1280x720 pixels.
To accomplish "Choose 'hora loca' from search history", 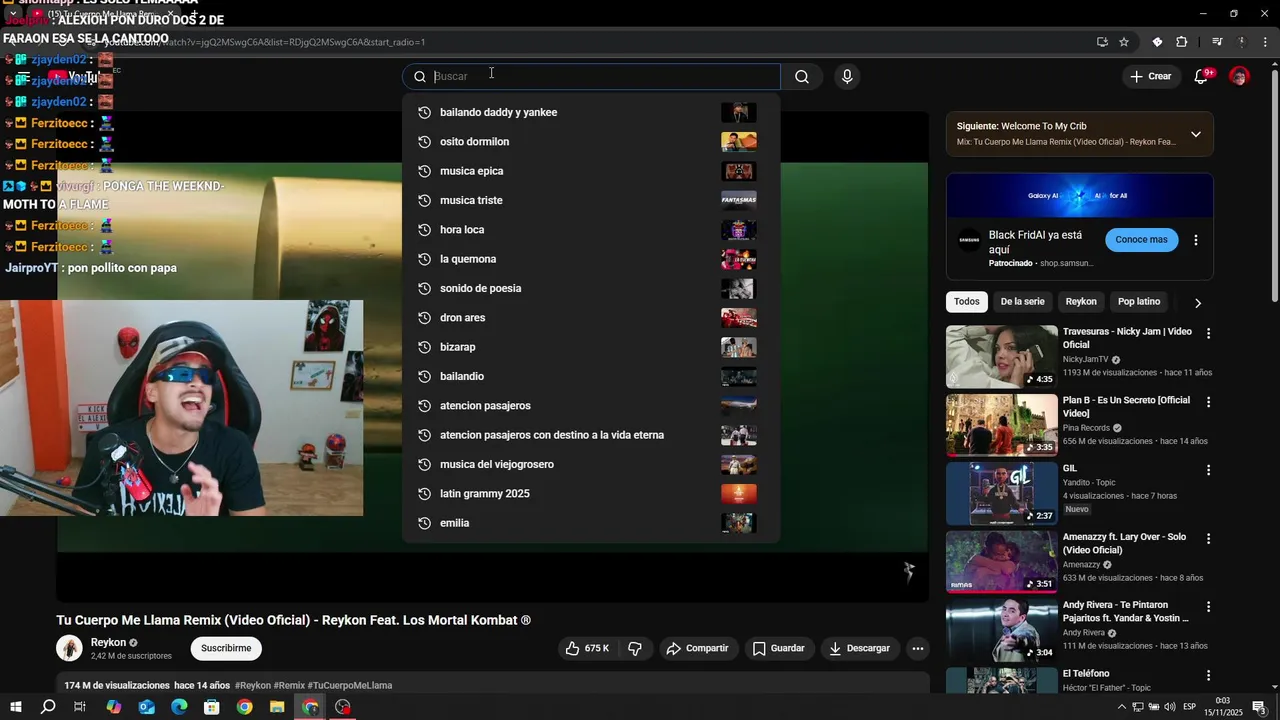I will 591,230.
